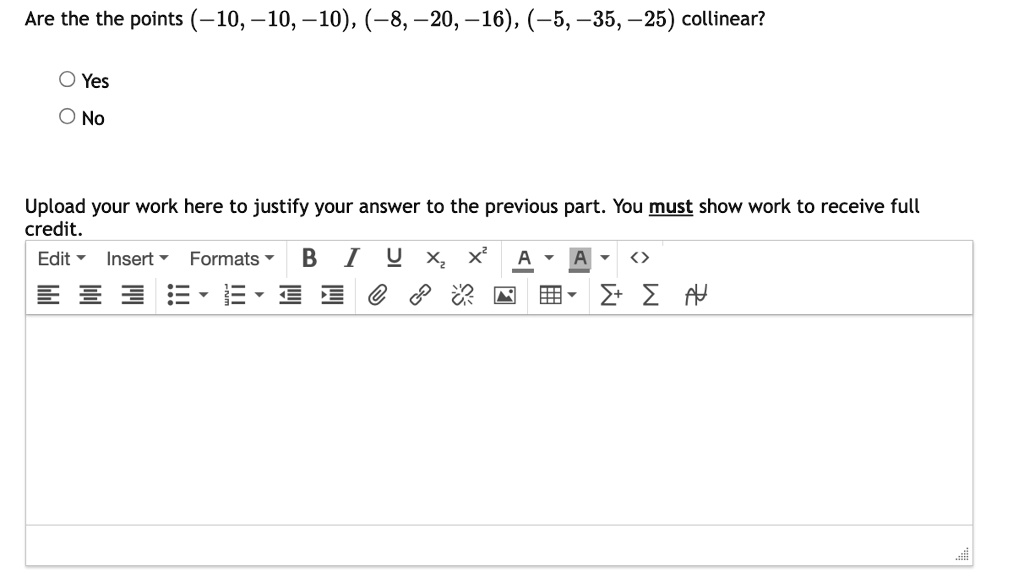Insert an image using picture icon
1024x588 pixels.
[505, 295]
